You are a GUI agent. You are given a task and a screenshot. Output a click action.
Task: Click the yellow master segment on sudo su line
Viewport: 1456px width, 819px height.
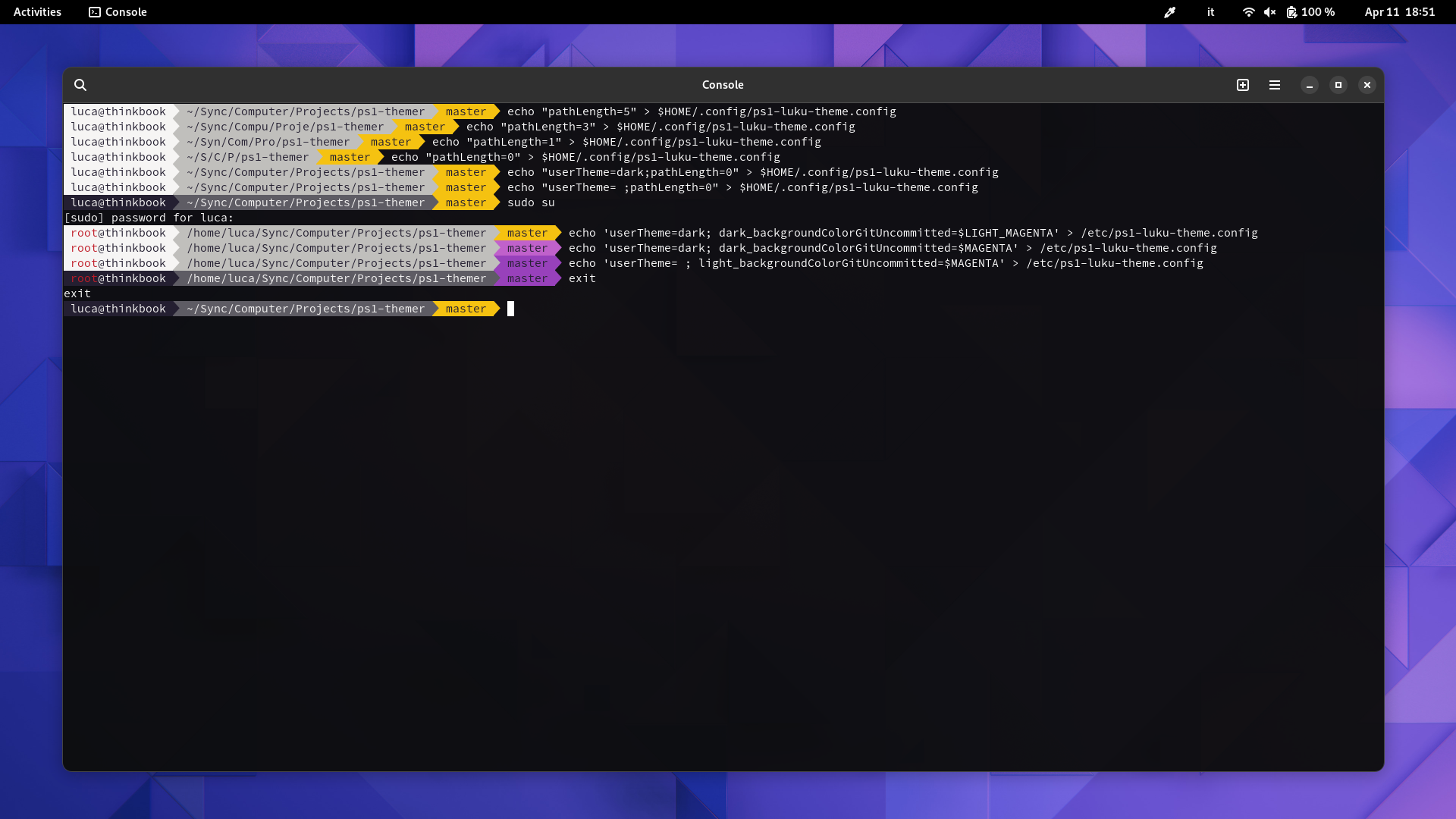click(x=466, y=202)
